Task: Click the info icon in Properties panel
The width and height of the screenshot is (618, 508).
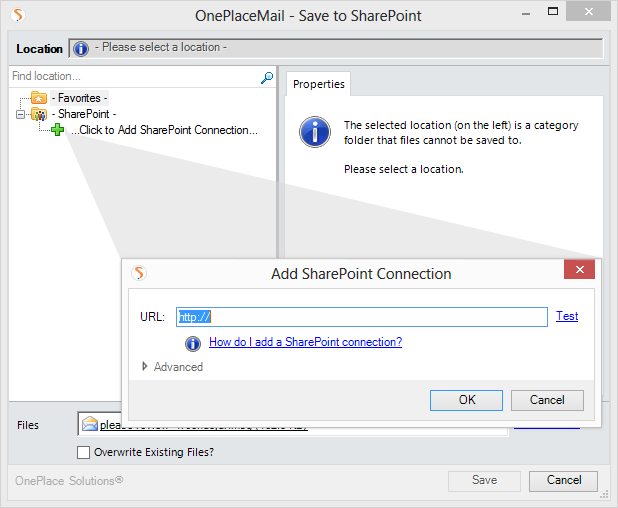Action: pyautogui.click(x=315, y=131)
